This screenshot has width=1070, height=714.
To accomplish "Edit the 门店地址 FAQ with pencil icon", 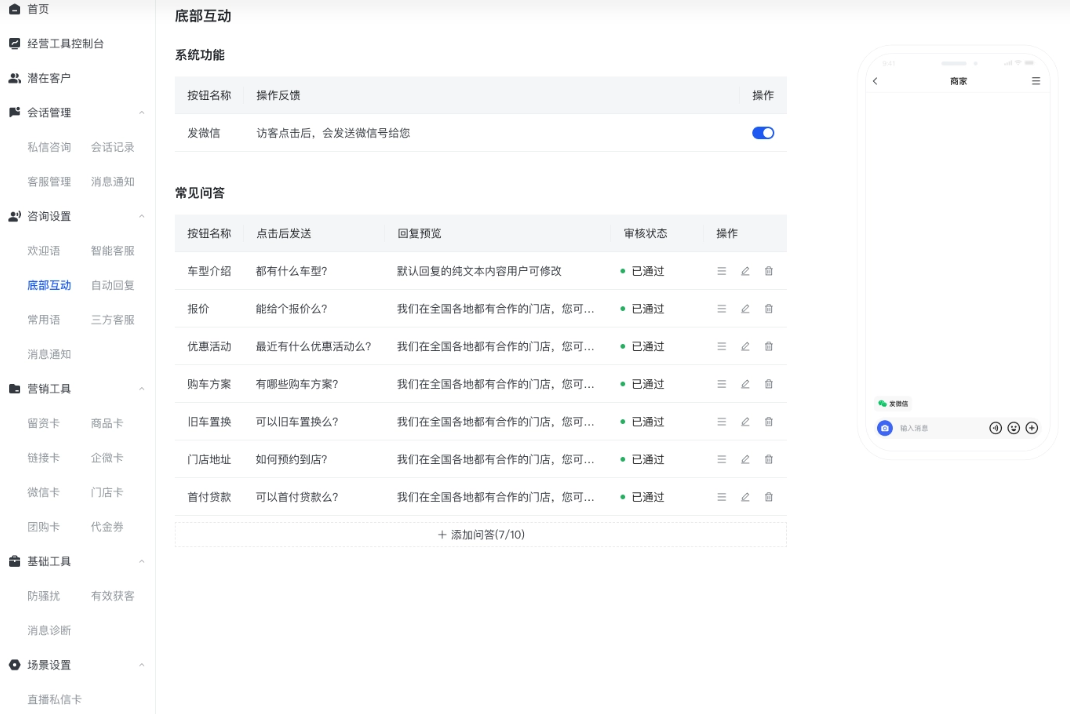I will tap(744, 459).
